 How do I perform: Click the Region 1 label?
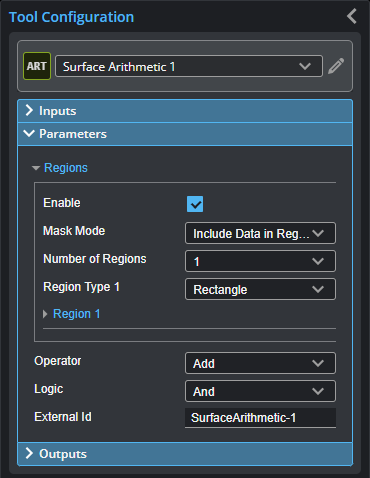tap(76, 314)
